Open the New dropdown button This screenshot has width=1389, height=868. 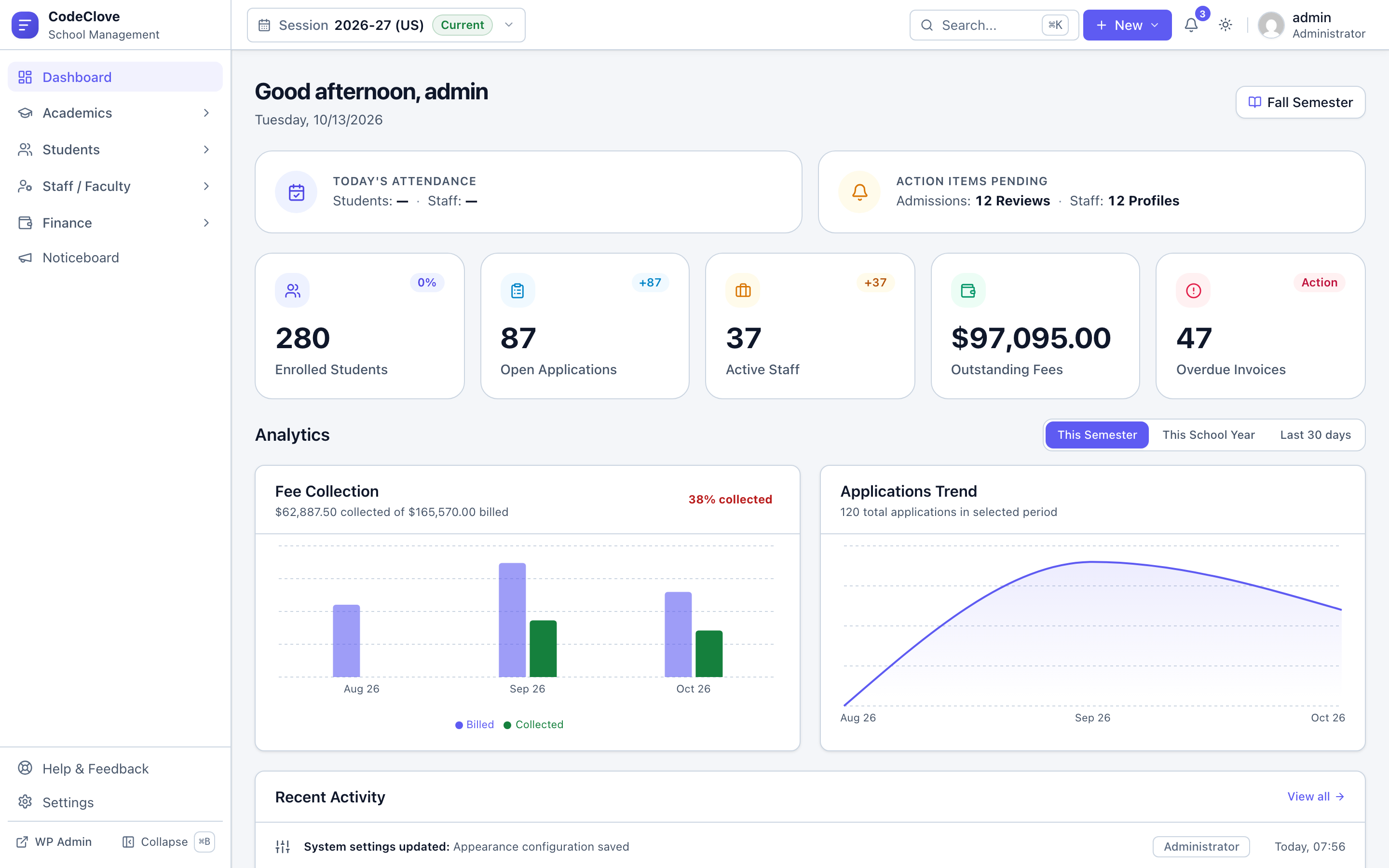(1127, 25)
